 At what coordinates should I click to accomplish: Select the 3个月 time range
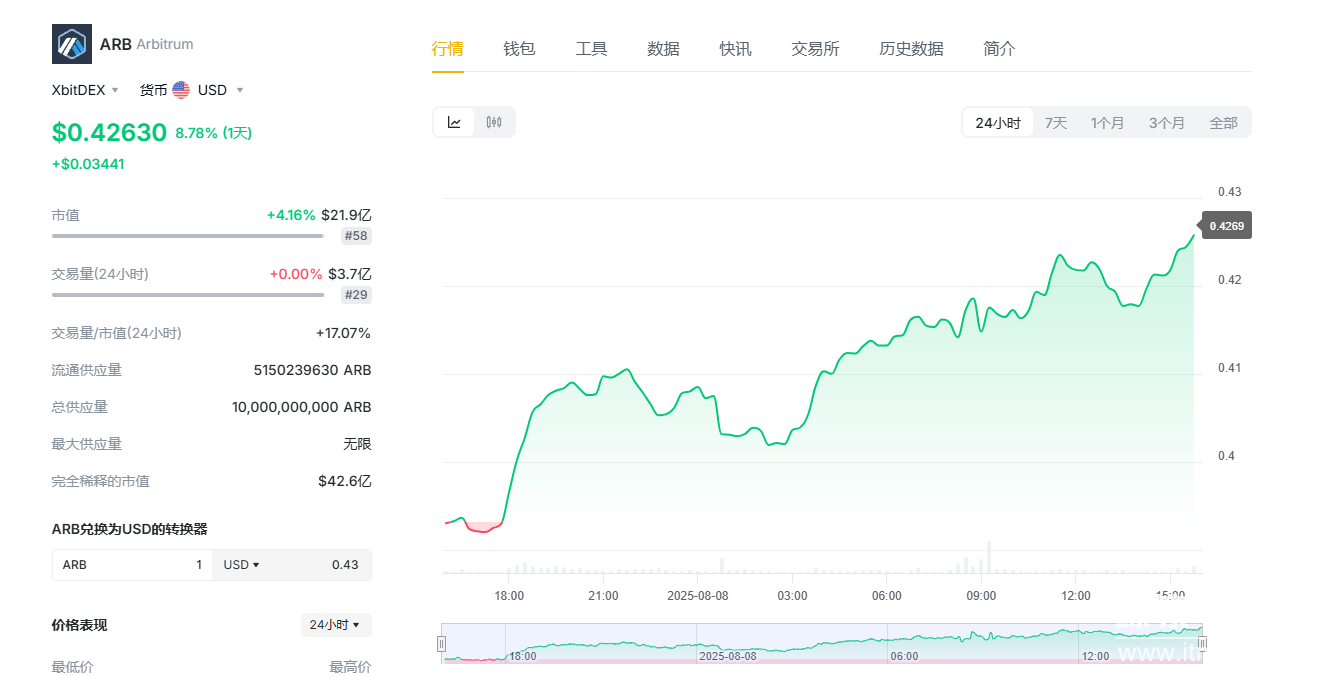click(x=1166, y=123)
